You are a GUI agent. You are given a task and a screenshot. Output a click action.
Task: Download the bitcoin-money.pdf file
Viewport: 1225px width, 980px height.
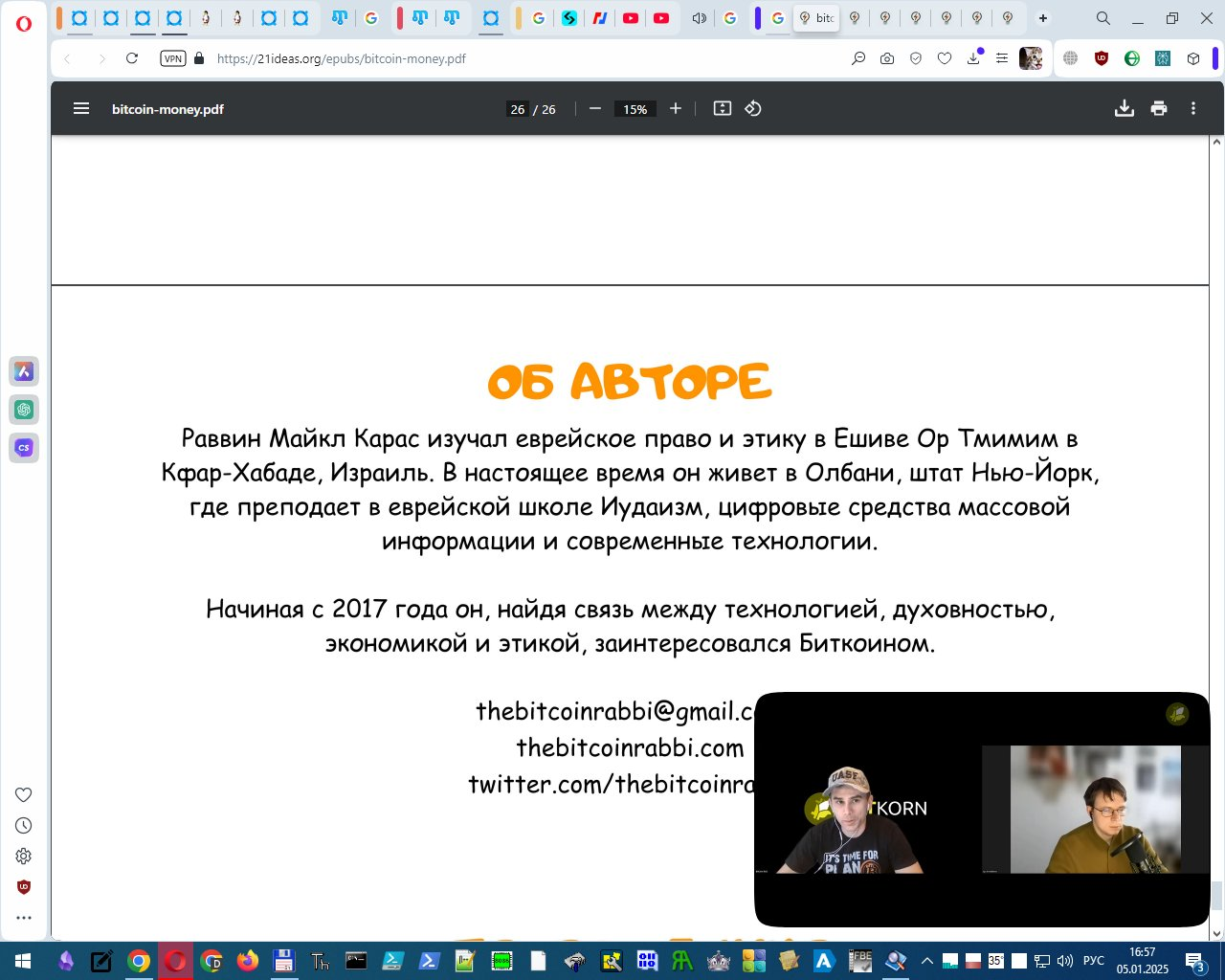[1125, 109]
